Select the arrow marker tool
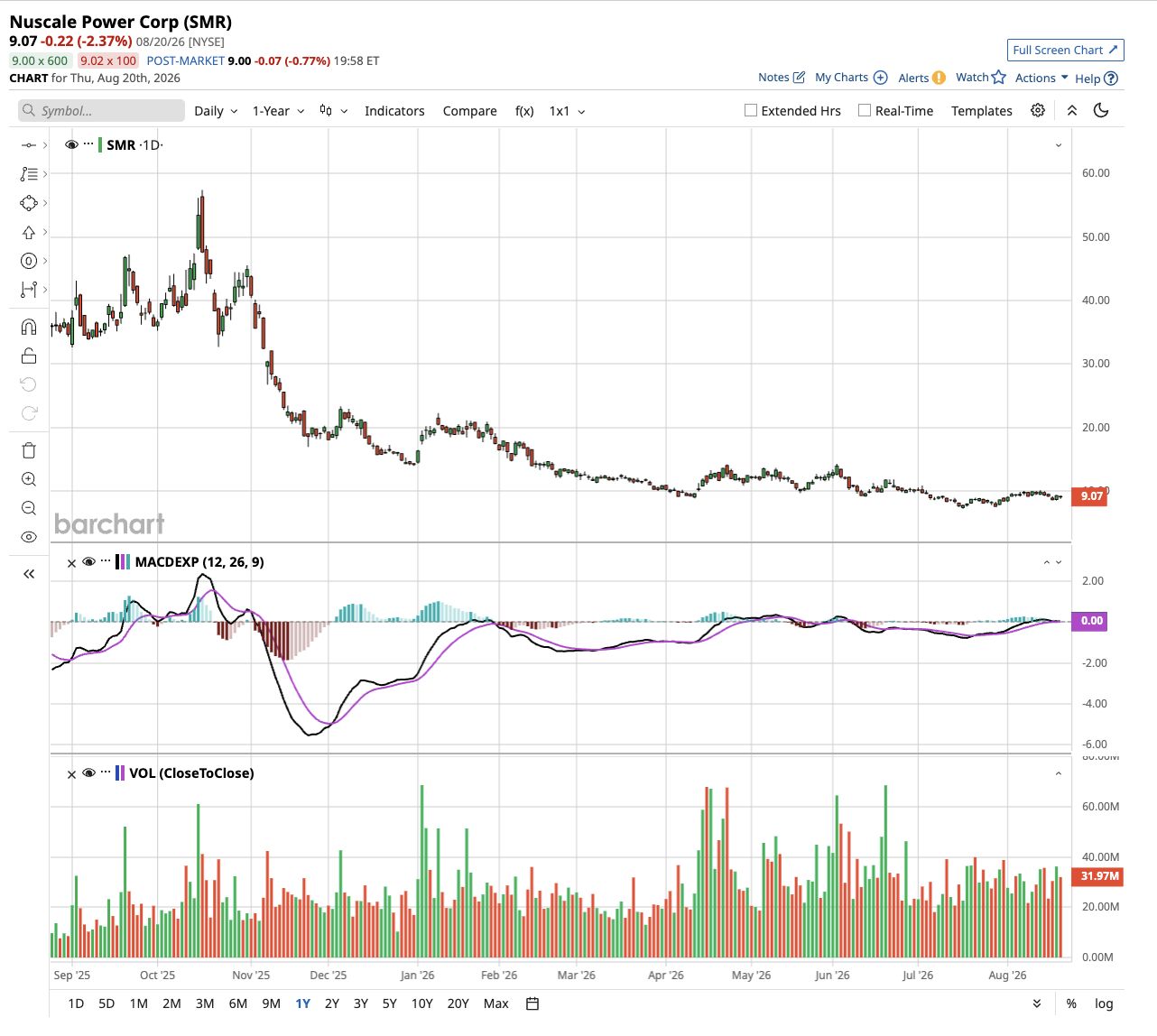 pos(29,232)
